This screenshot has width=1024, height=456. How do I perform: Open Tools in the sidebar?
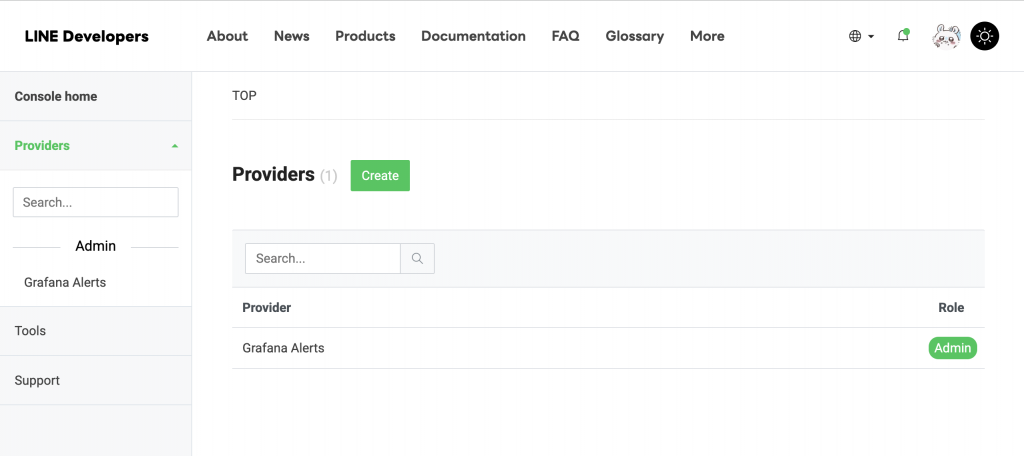pos(95,331)
